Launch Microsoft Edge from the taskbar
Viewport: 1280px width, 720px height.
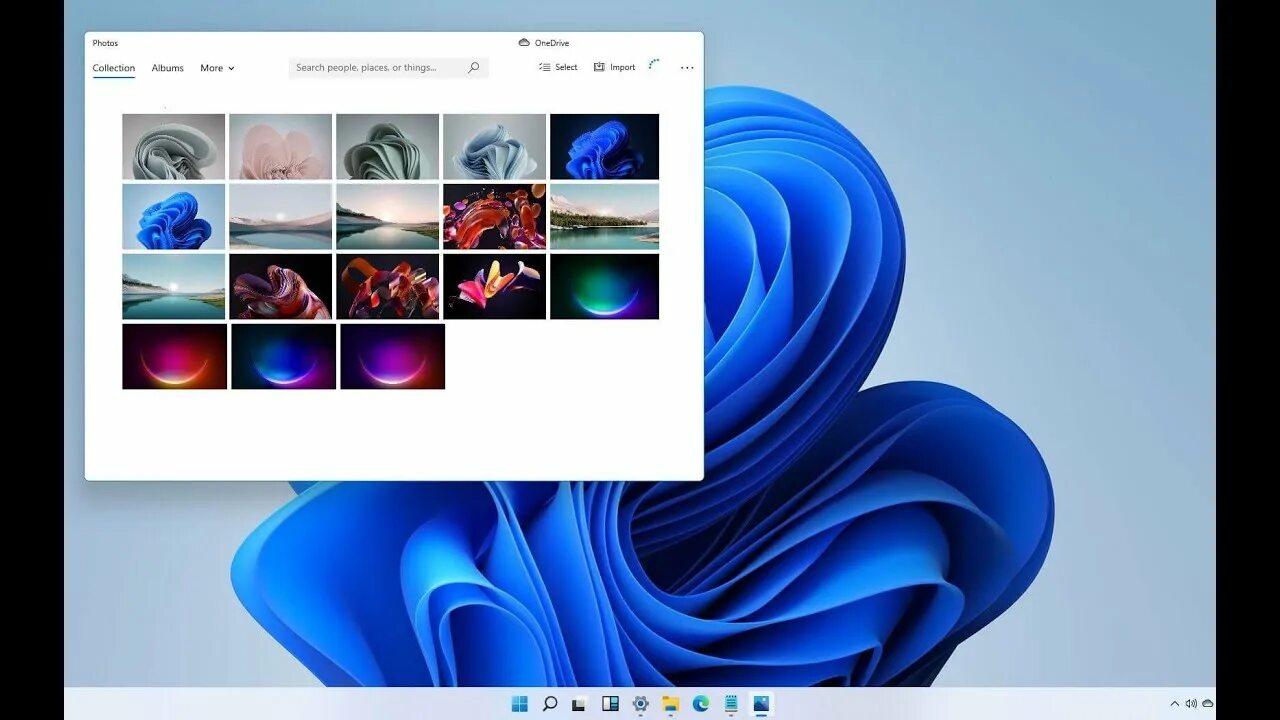point(701,704)
